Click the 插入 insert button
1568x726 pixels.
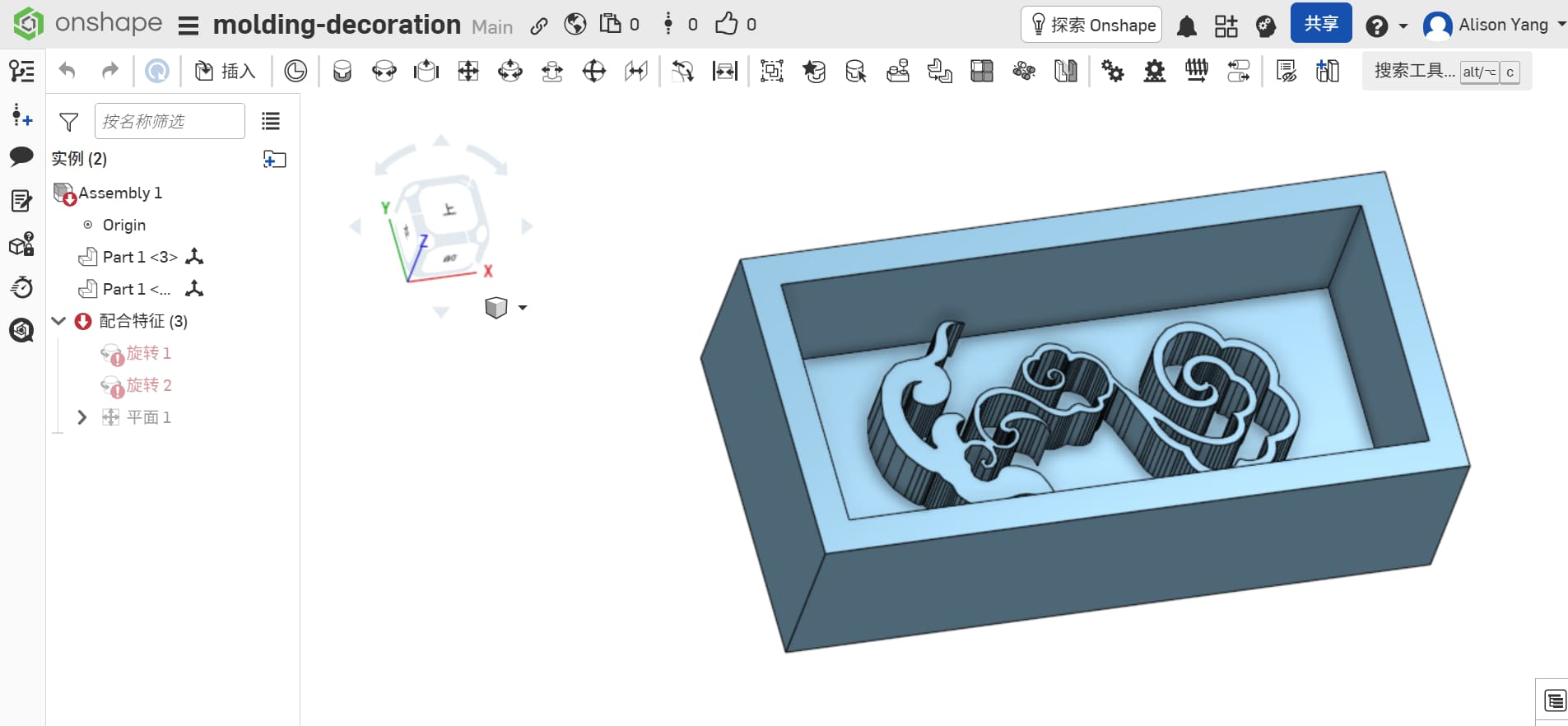pos(225,72)
